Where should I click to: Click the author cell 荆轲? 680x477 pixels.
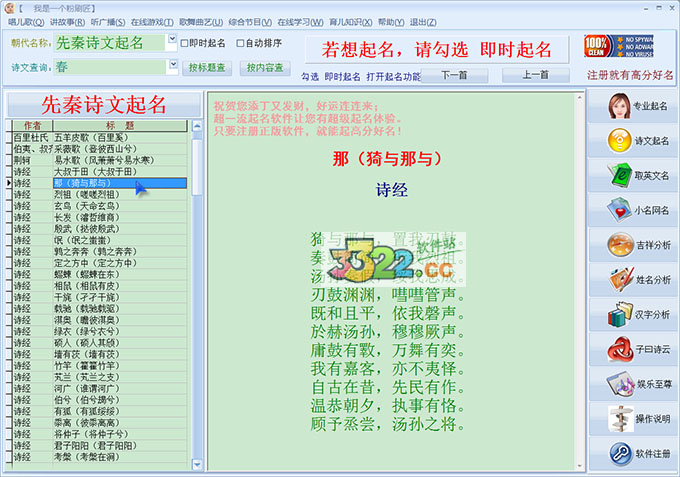(33, 160)
